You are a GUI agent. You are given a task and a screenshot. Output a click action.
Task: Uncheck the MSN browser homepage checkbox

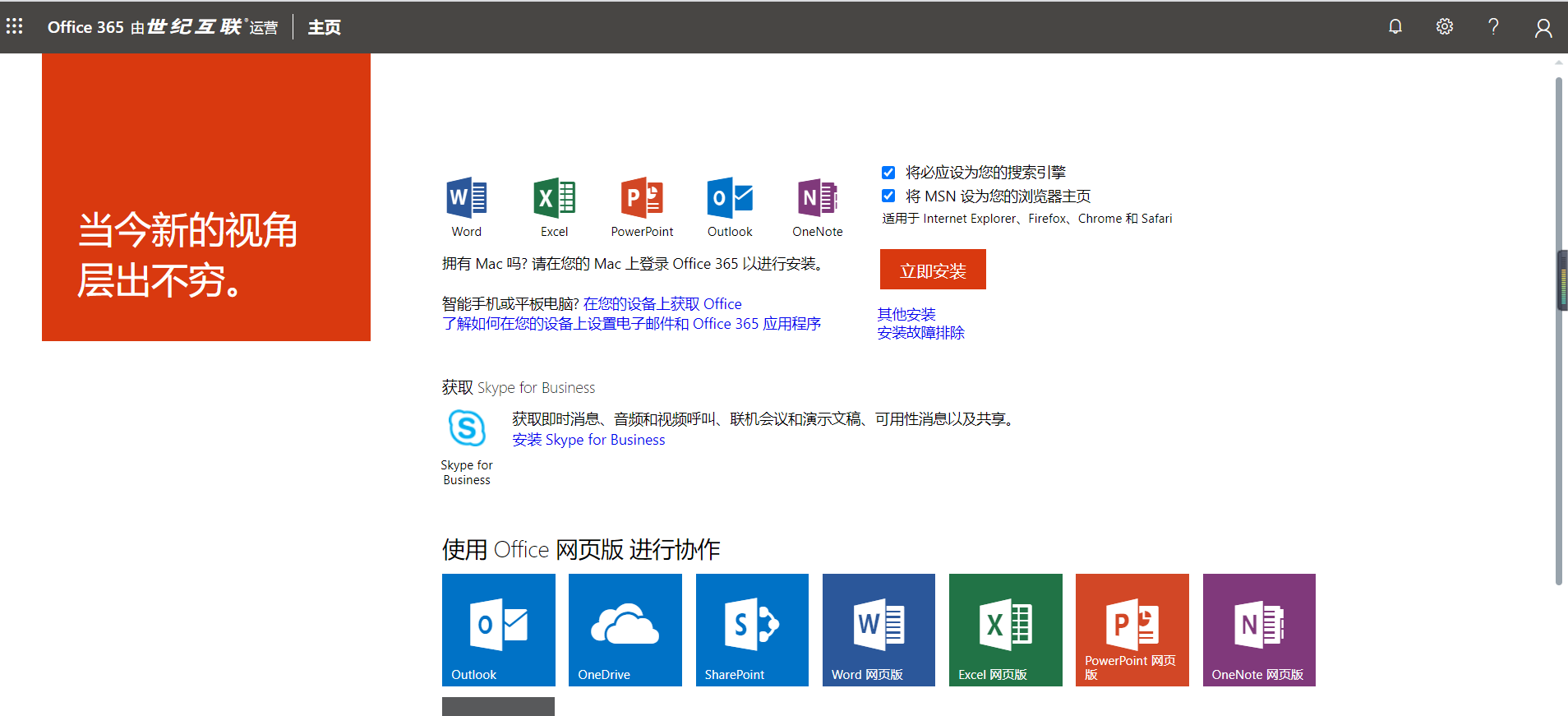888,196
